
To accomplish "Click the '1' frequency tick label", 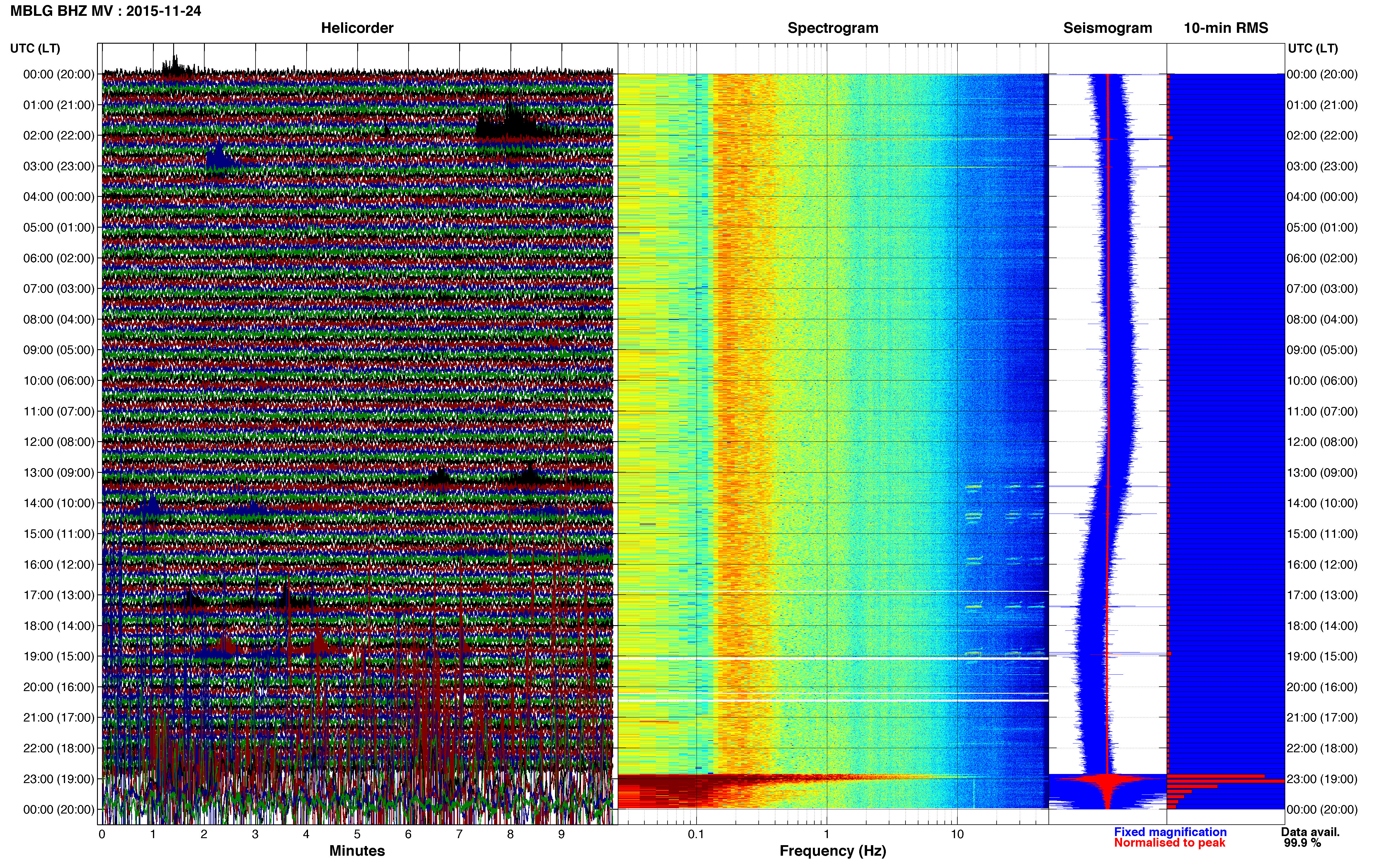I will [x=827, y=834].
